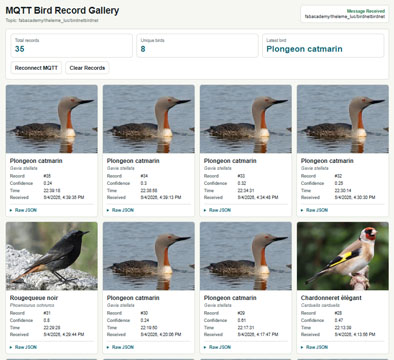Click the Total records value 35
This screenshot has width=394, height=360.
(20, 49)
